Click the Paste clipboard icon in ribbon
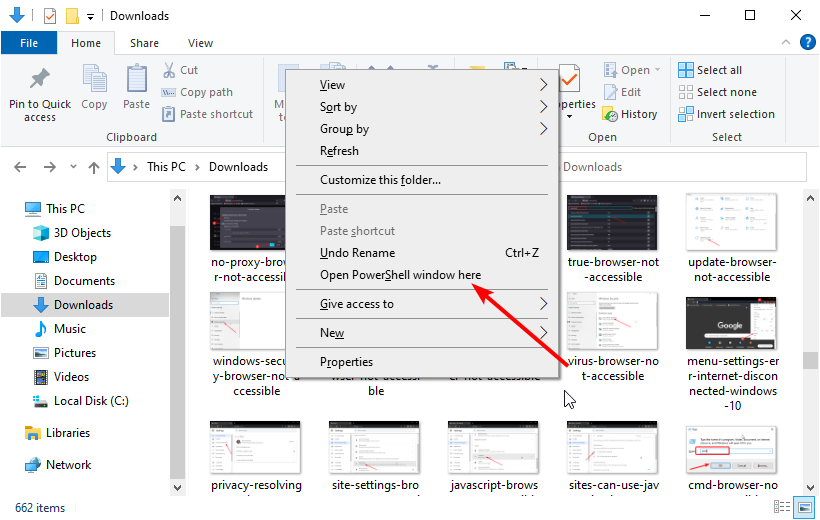The width and height of the screenshot is (820, 520). 136,79
